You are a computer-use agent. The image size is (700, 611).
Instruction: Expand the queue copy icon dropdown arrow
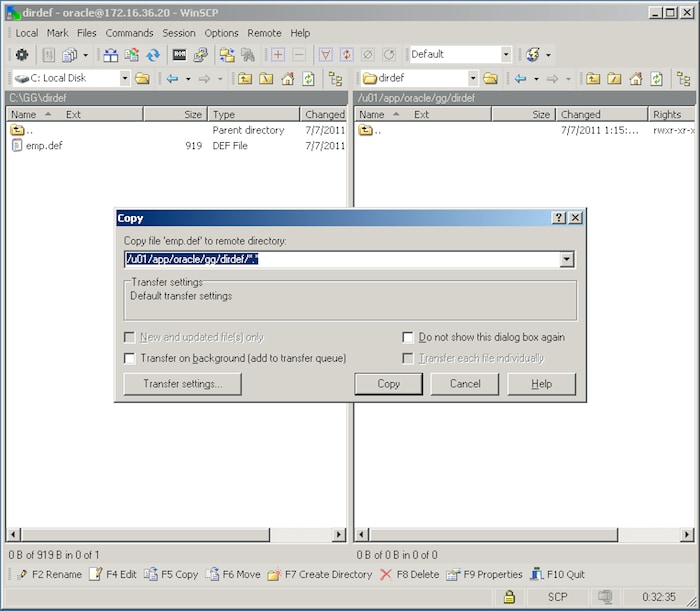click(x=85, y=55)
